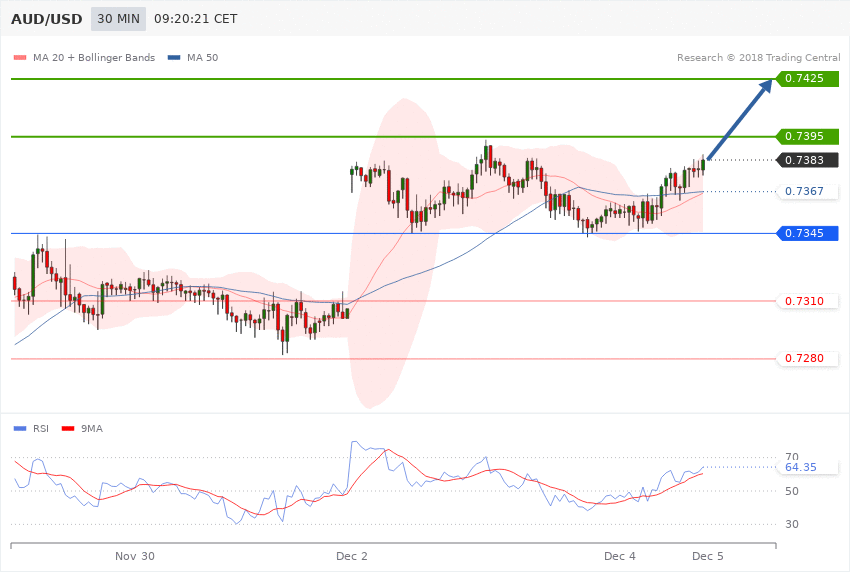The height and width of the screenshot is (576, 850).
Task: Click the Dec 5 date axis label
Action: tap(708, 556)
